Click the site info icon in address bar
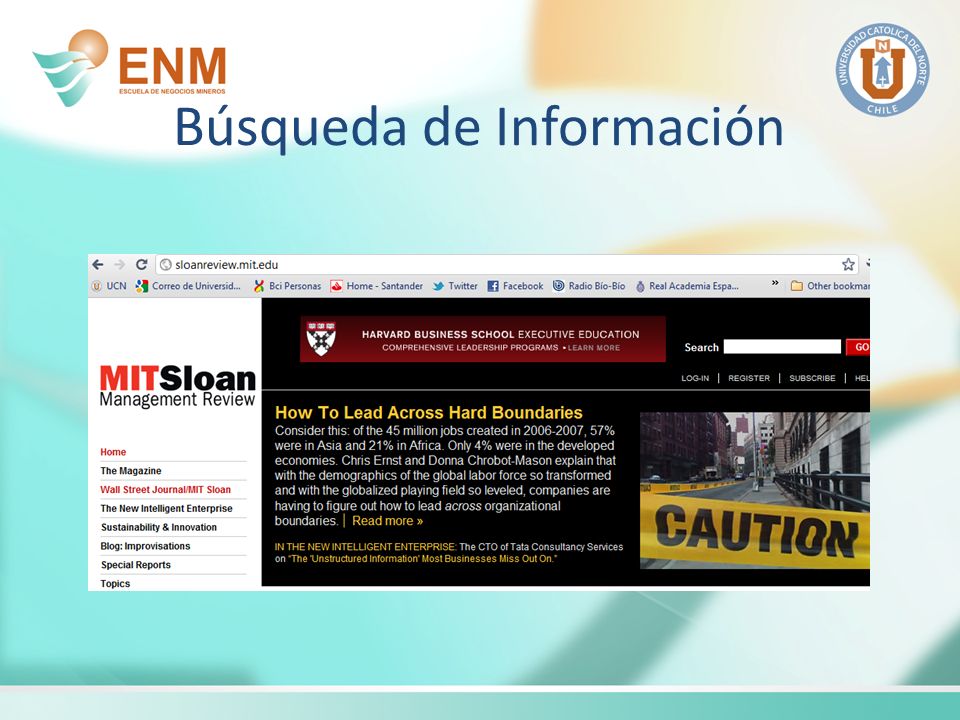This screenshot has width=960, height=720. [165, 264]
